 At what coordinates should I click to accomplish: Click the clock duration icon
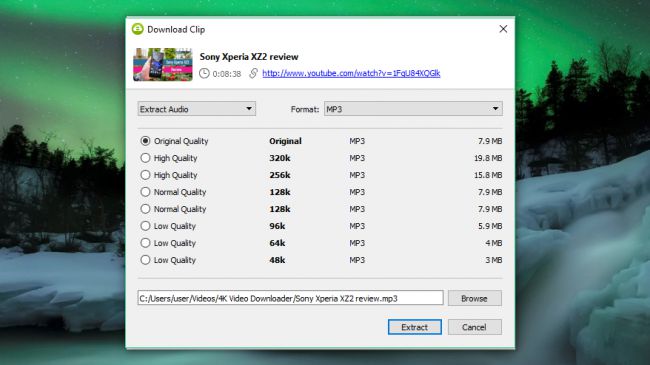point(204,73)
